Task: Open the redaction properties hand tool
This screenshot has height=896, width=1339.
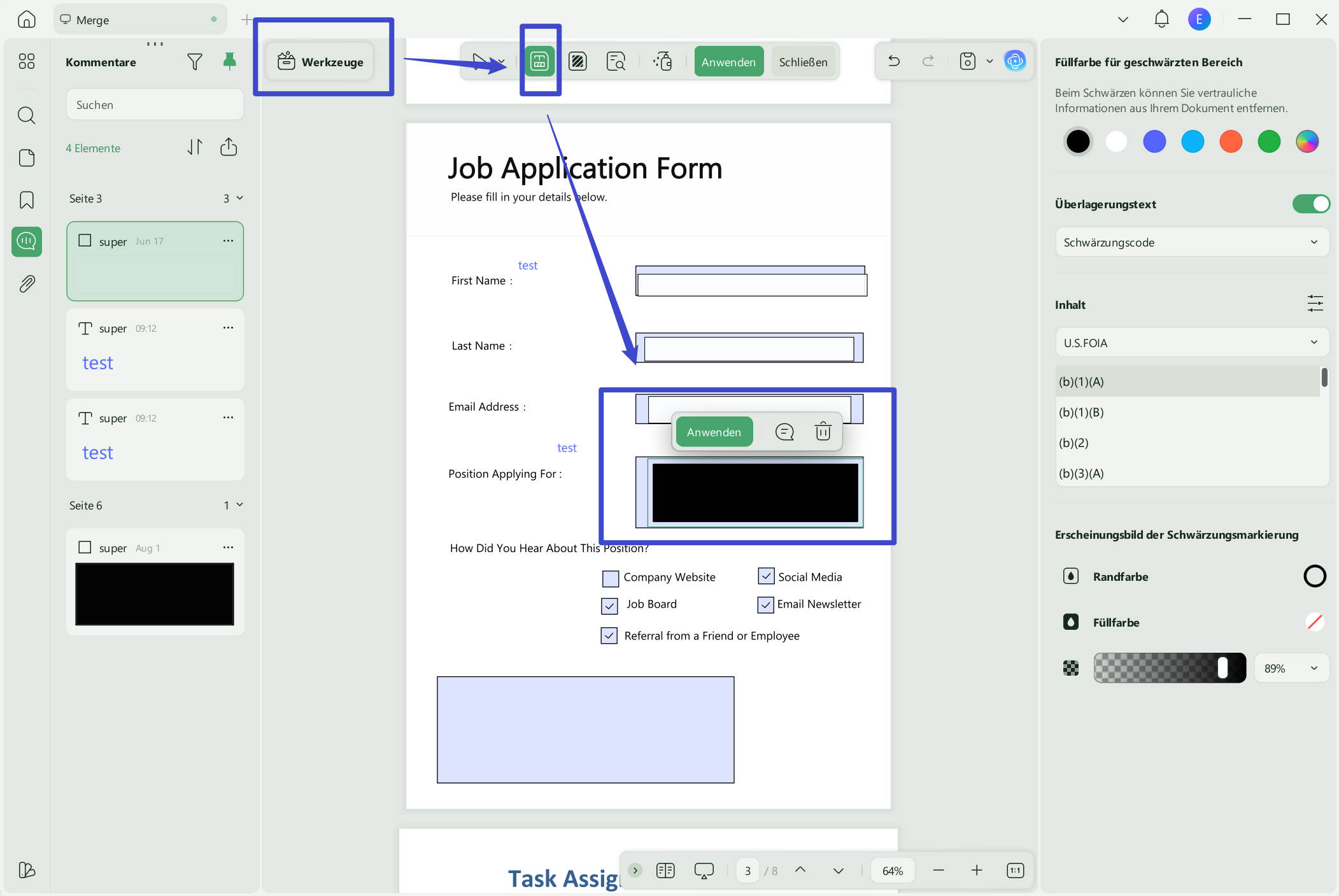Action: click(663, 61)
